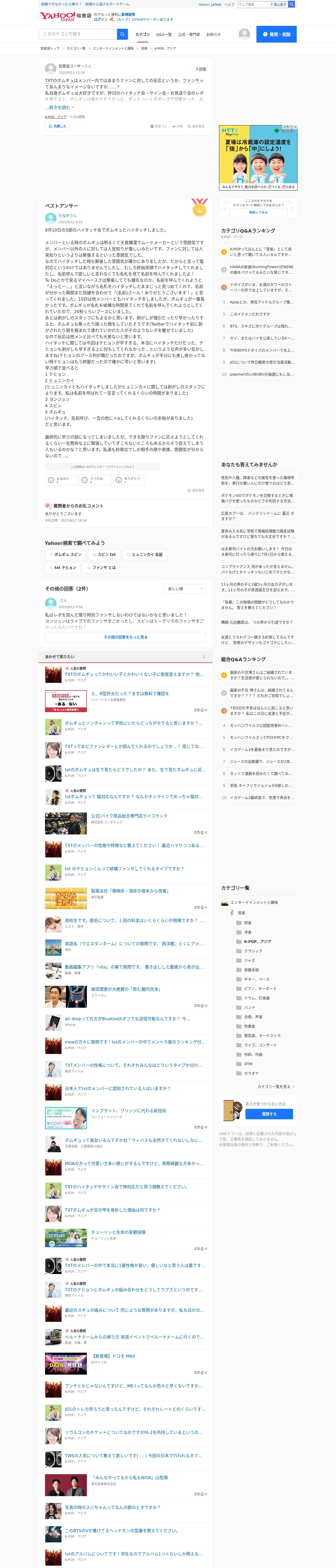336x1568 pixels.
Task: Open K-POP、アジア category in sidebar list
Action: pyautogui.click(x=257, y=942)
